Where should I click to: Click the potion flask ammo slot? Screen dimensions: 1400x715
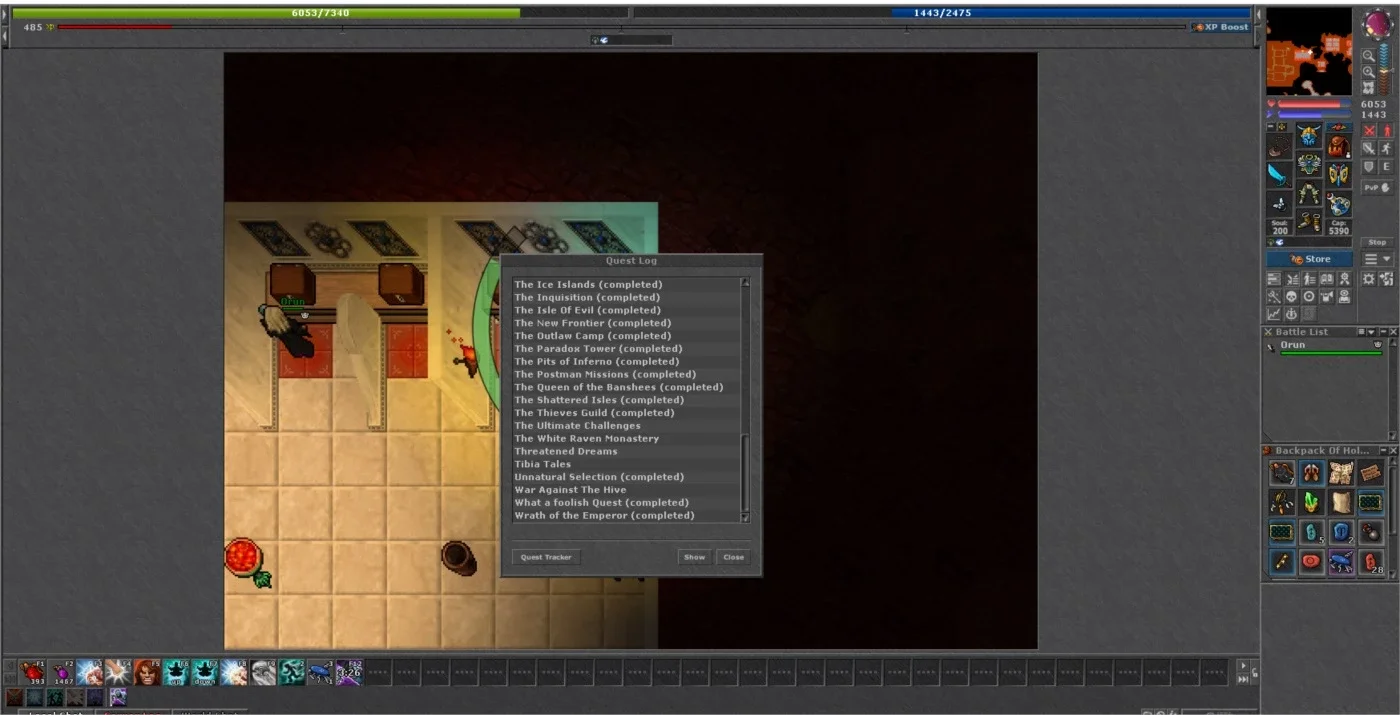[1338, 203]
